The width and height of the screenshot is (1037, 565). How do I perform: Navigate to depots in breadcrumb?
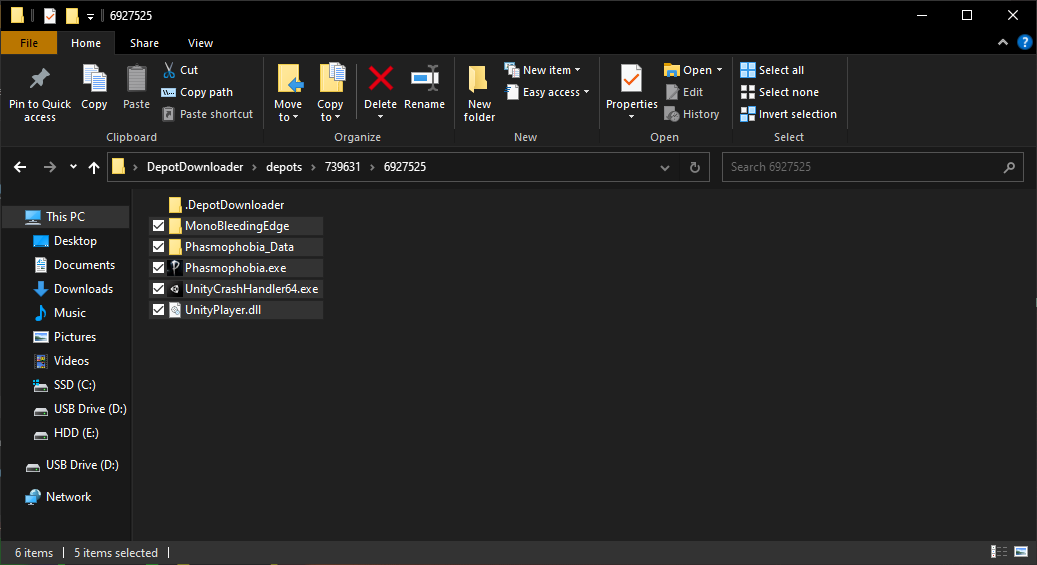pyautogui.click(x=284, y=167)
